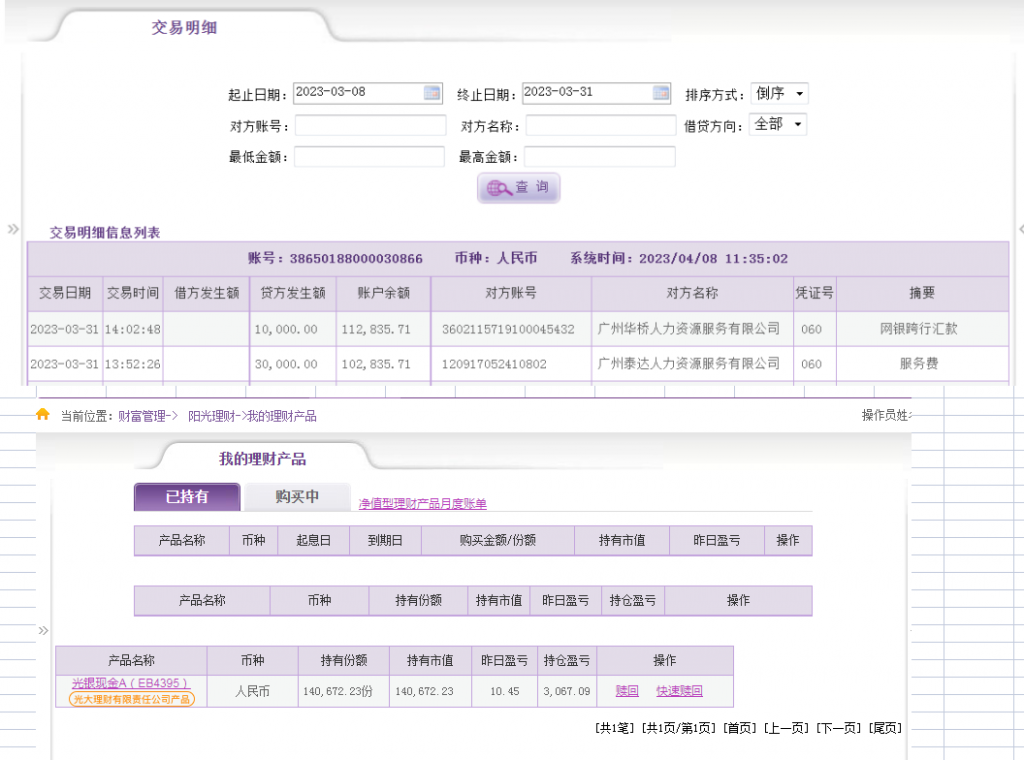
Task: Click the 交易时间 column header
Action: (x=133, y=293)
